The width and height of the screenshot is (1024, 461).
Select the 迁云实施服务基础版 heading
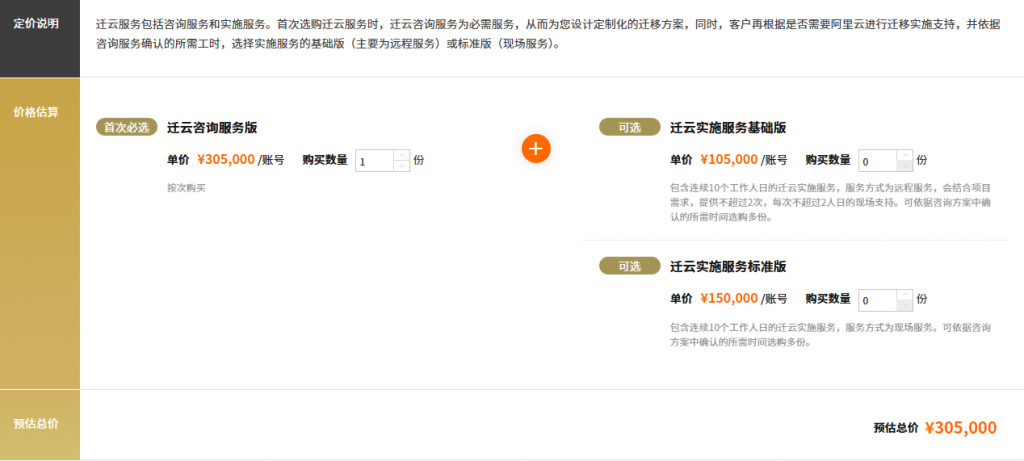[x=727, y=127]
